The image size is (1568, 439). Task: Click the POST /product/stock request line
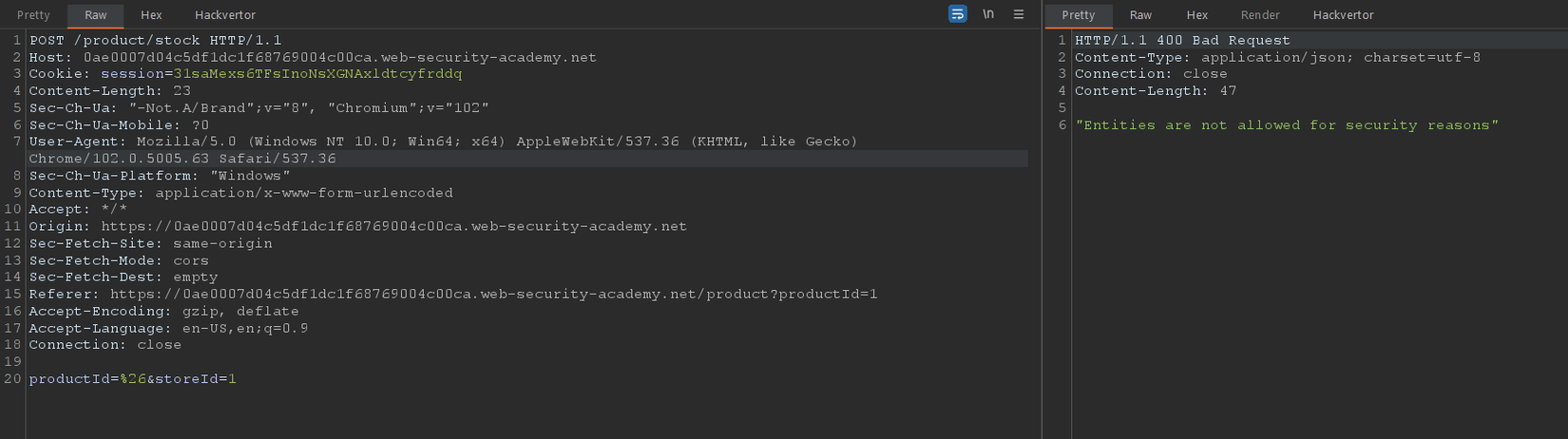point(155,41)
